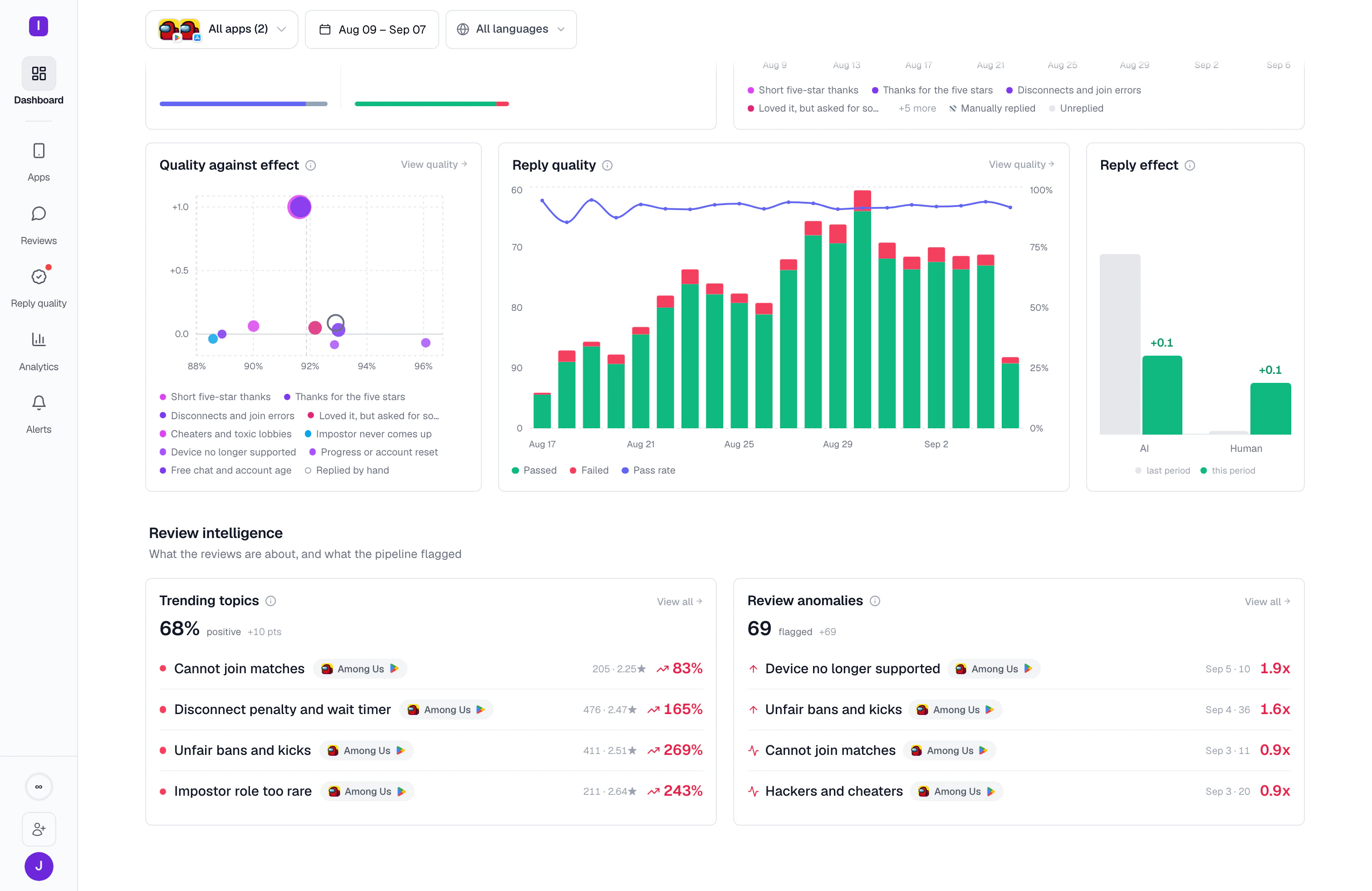Image resolution: width=1372 pixels, height=891 pixels.
Task: Expand the +5 more legend items
Action: click(917, 108)
